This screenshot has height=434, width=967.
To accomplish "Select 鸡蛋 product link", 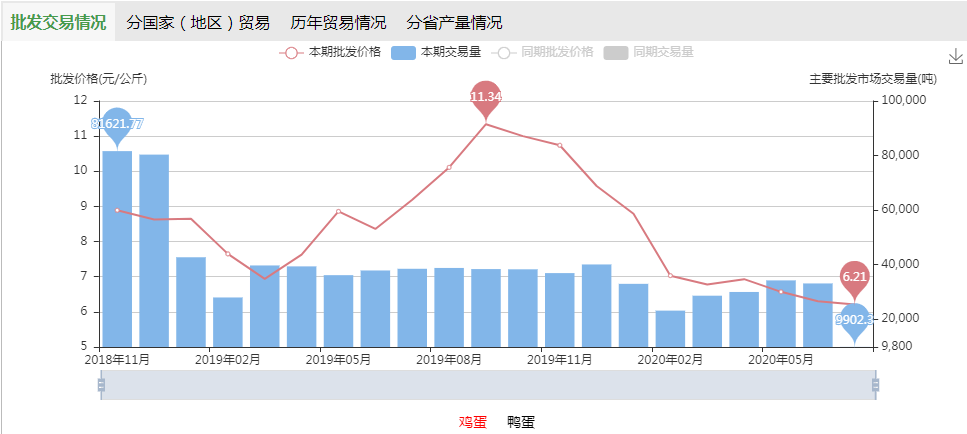I will tap(472, 422).
